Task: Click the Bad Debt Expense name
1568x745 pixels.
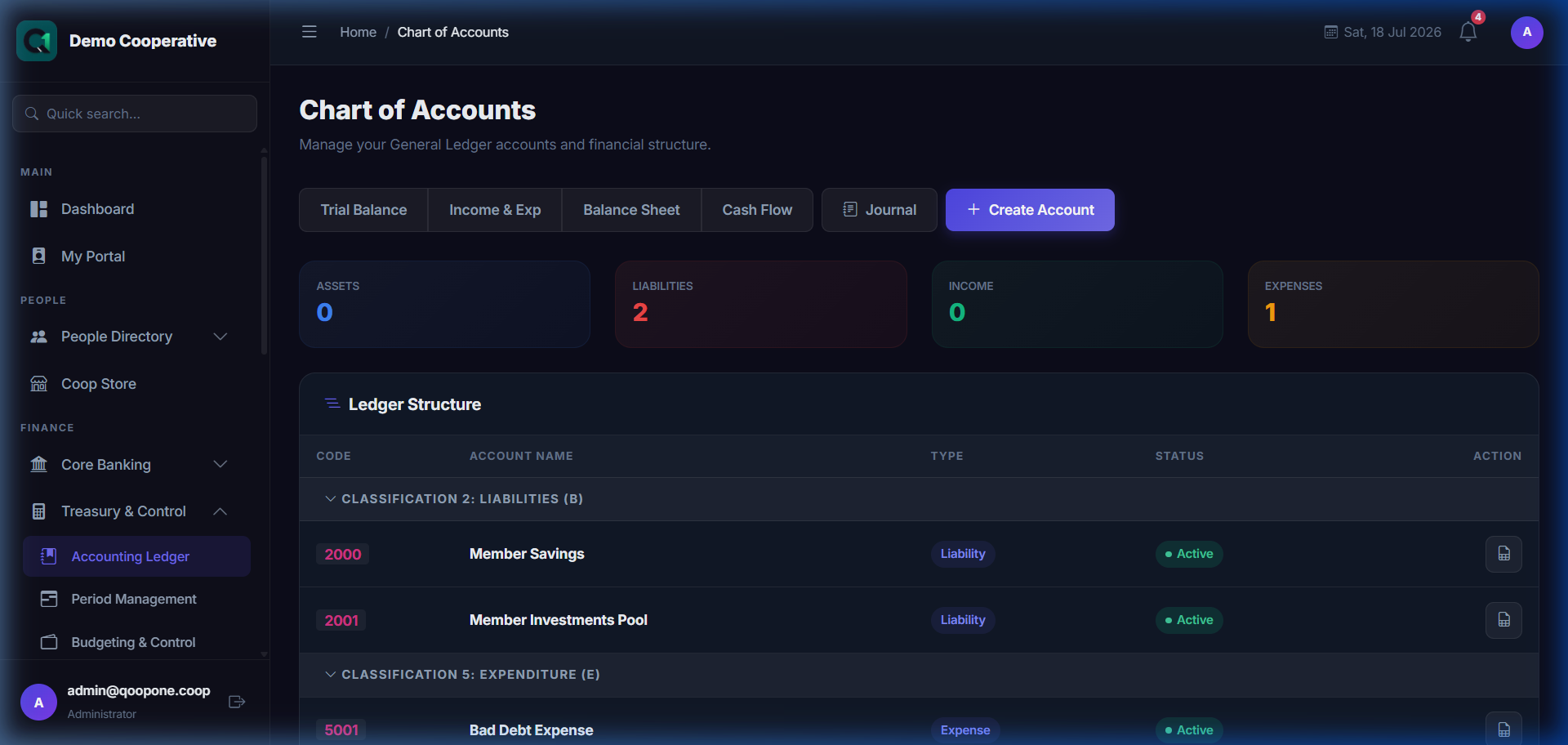Action: click(x=531, y=730)
